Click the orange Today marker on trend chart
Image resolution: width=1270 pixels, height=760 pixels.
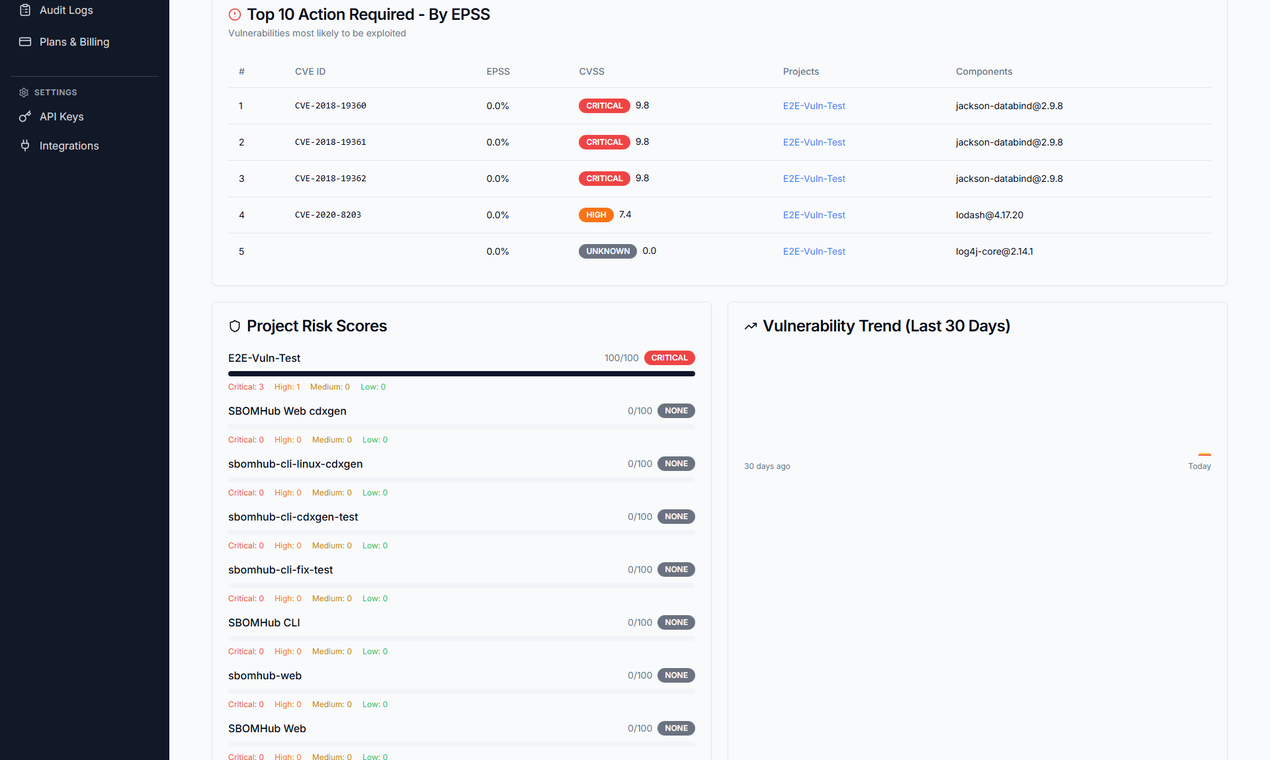[1204, 455]
